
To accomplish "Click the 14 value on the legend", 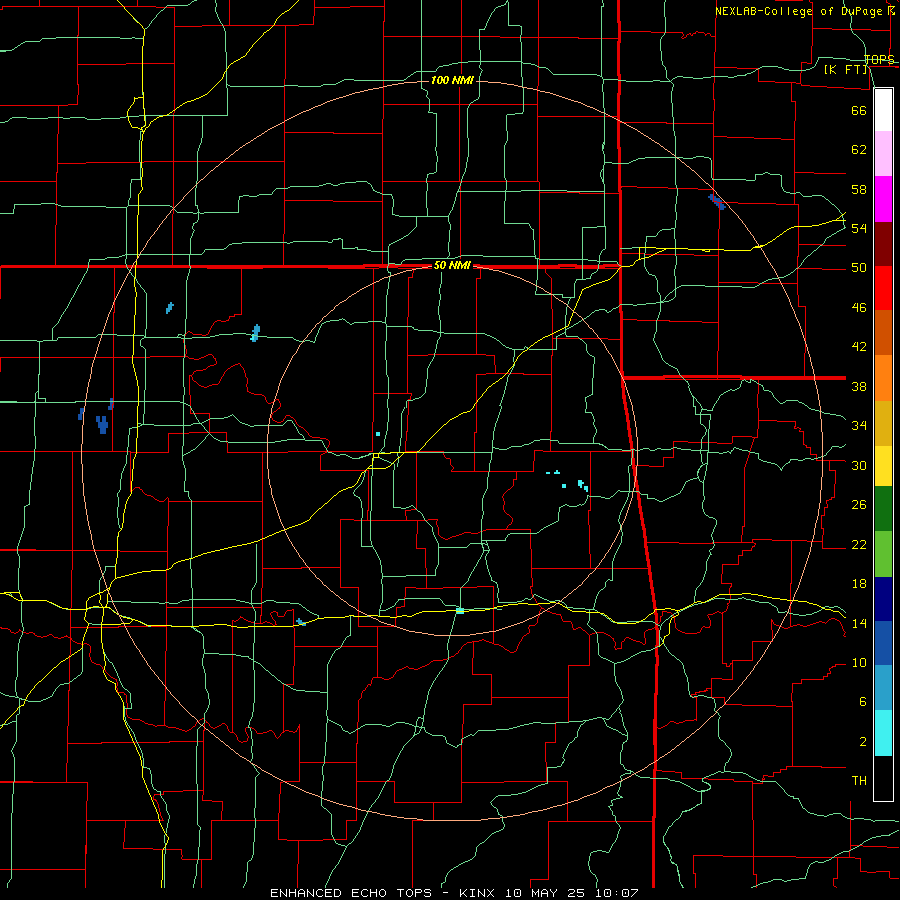I will pos(859,623).
